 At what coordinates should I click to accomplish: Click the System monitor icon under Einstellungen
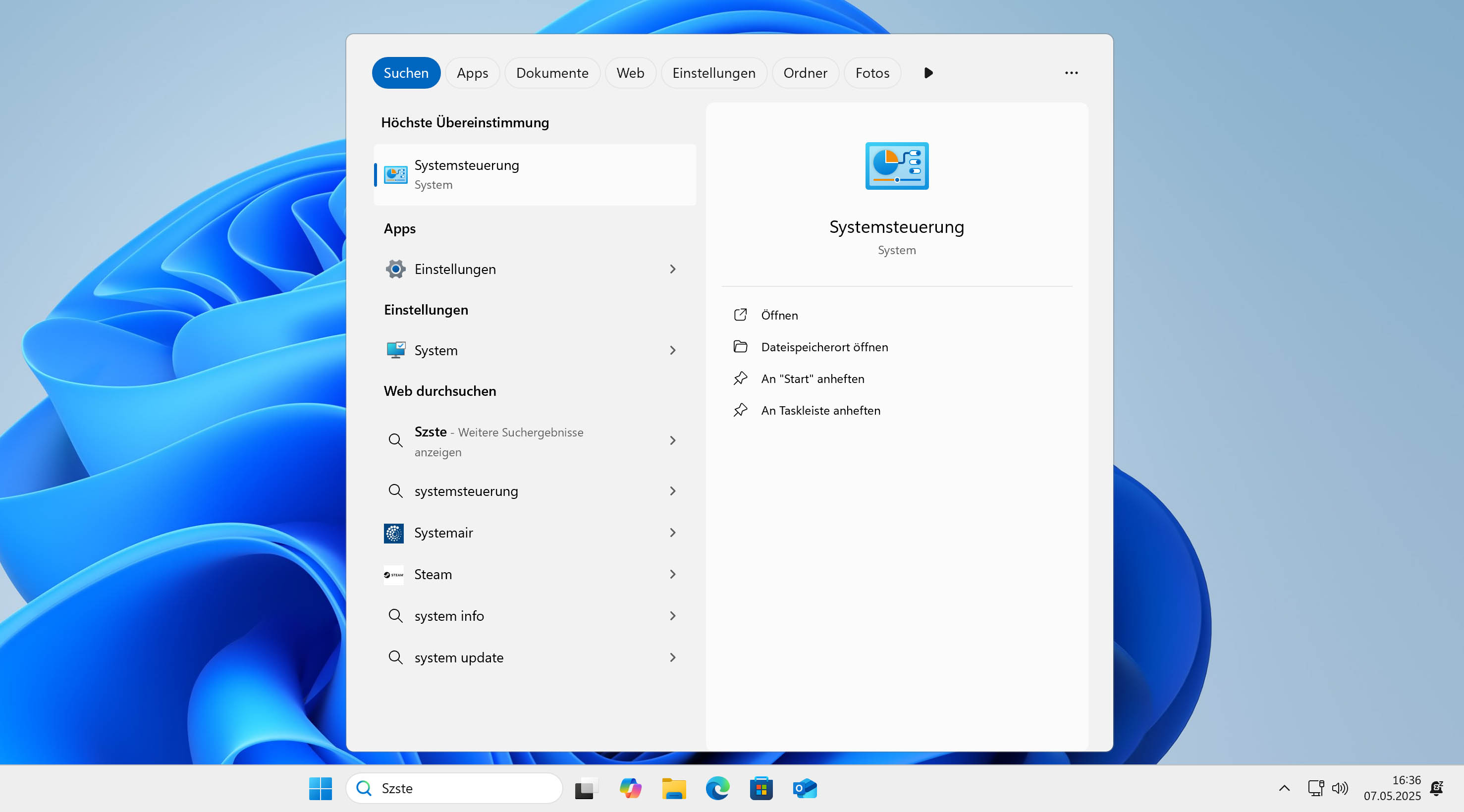pos(395,350)
